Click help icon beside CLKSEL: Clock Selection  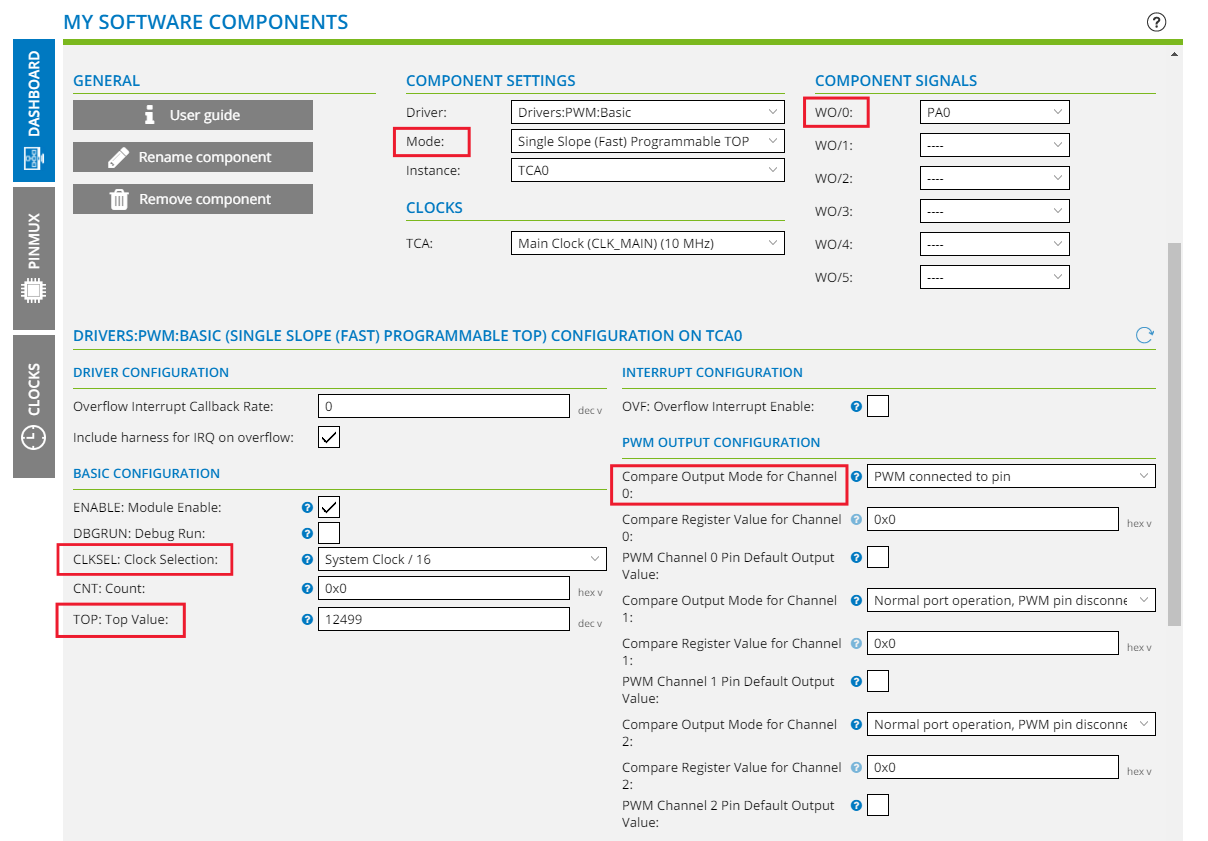coord(307,560)
